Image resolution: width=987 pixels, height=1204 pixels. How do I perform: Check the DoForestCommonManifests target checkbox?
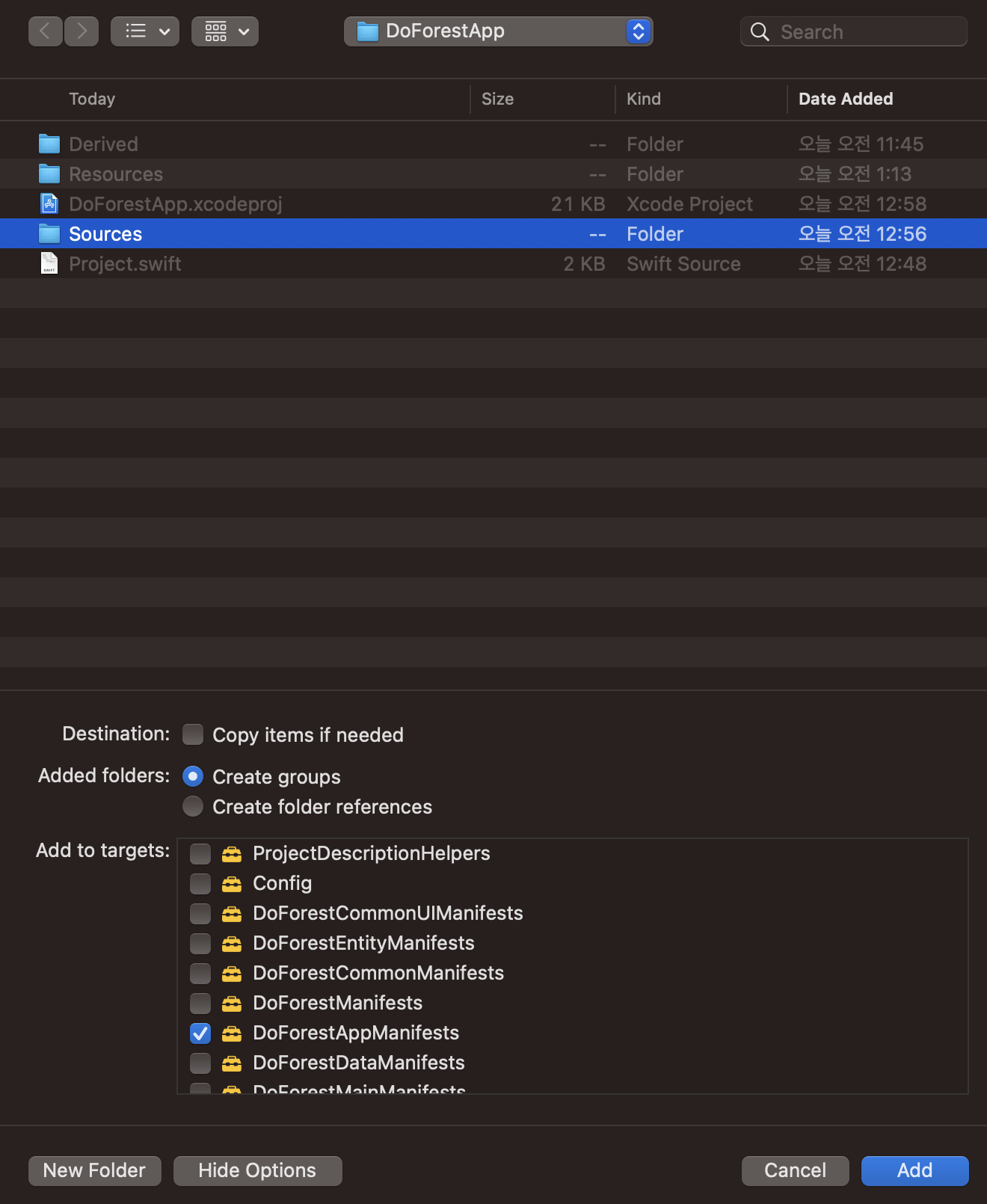click(200, 973)
